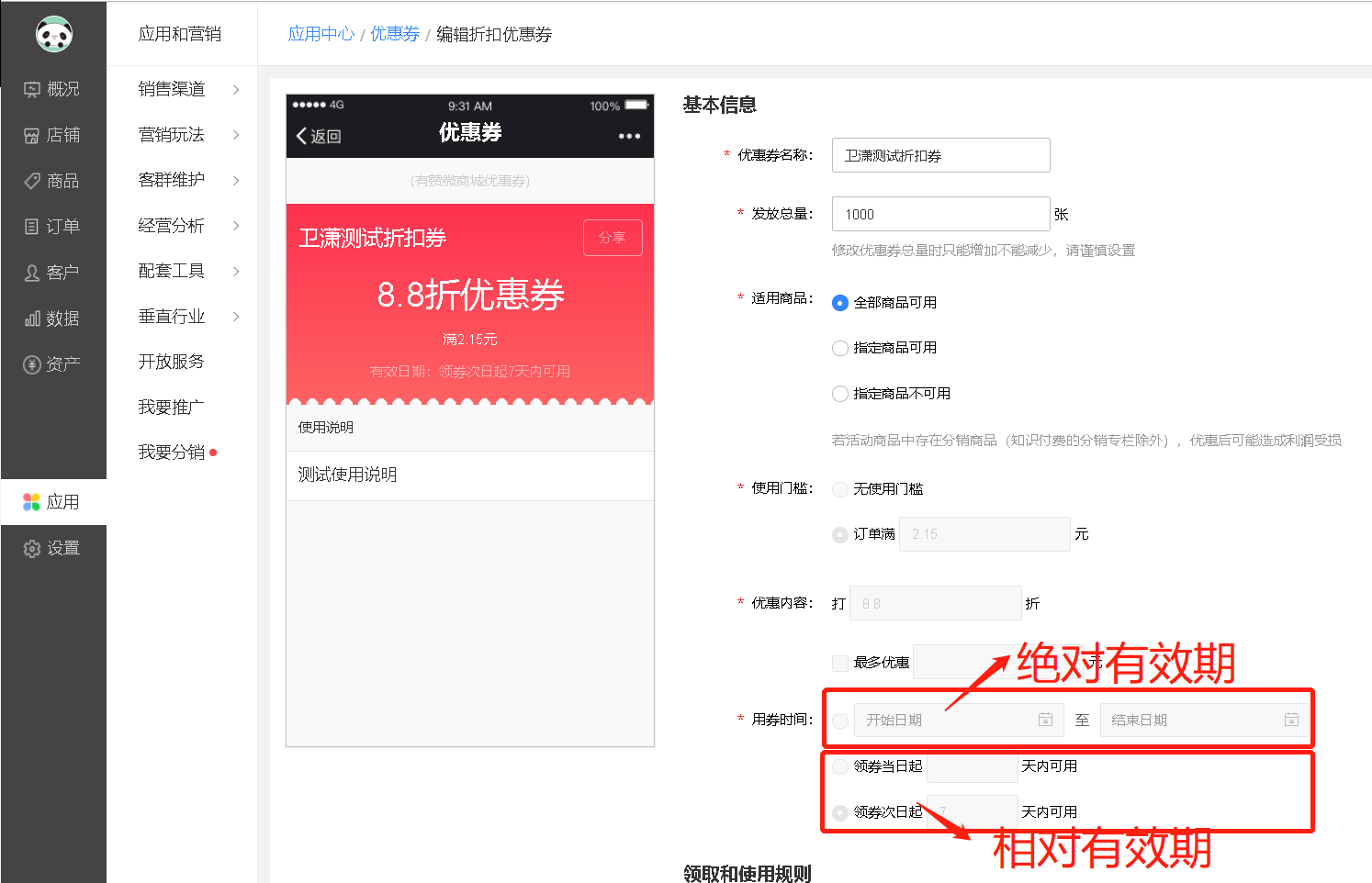
Task: Click 分享 button on coupon card
Action: point(613,238)
